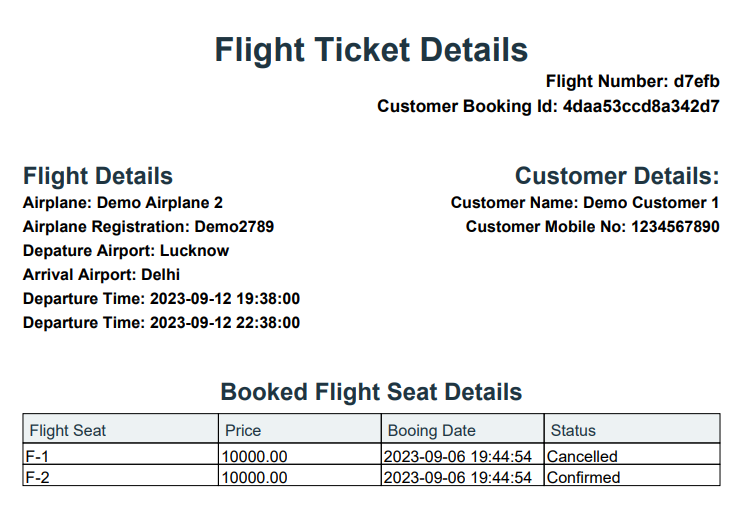
Task: Click the Booing Date column header
Action: pyautogui.click(x=463, y=430)
